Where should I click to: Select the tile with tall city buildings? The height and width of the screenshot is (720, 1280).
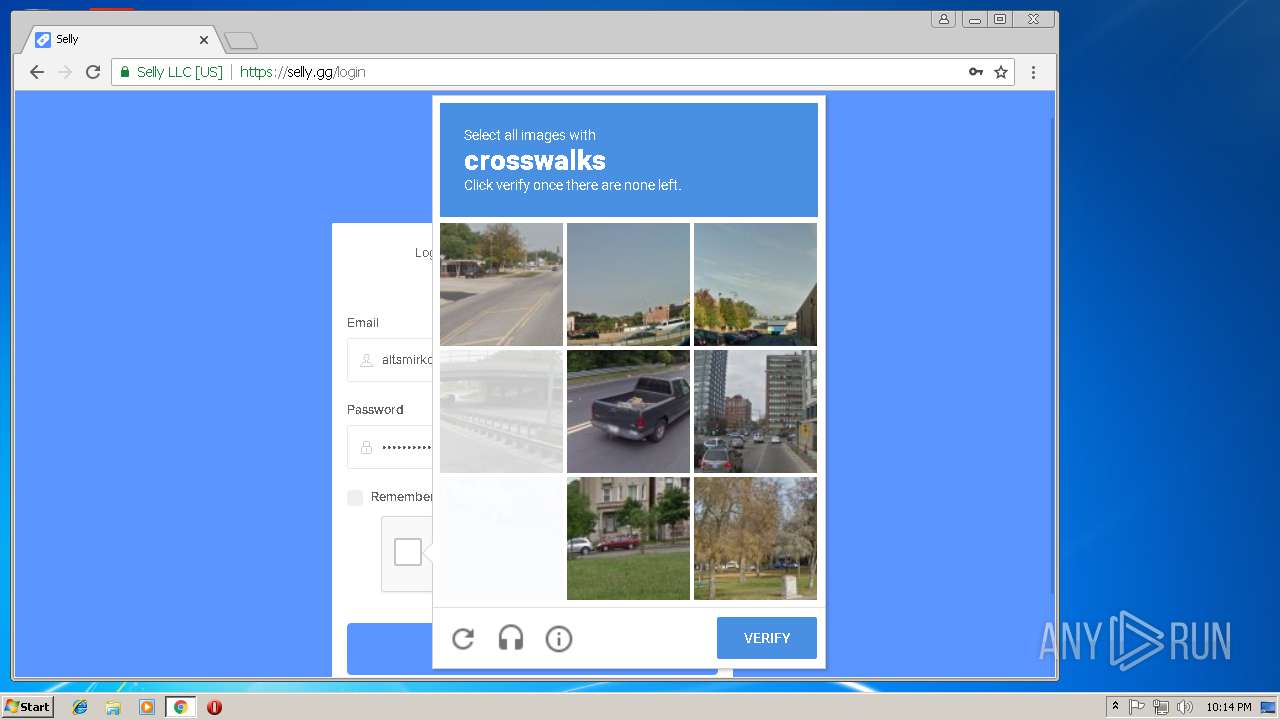pyautogui.click(x=755, y=411)
